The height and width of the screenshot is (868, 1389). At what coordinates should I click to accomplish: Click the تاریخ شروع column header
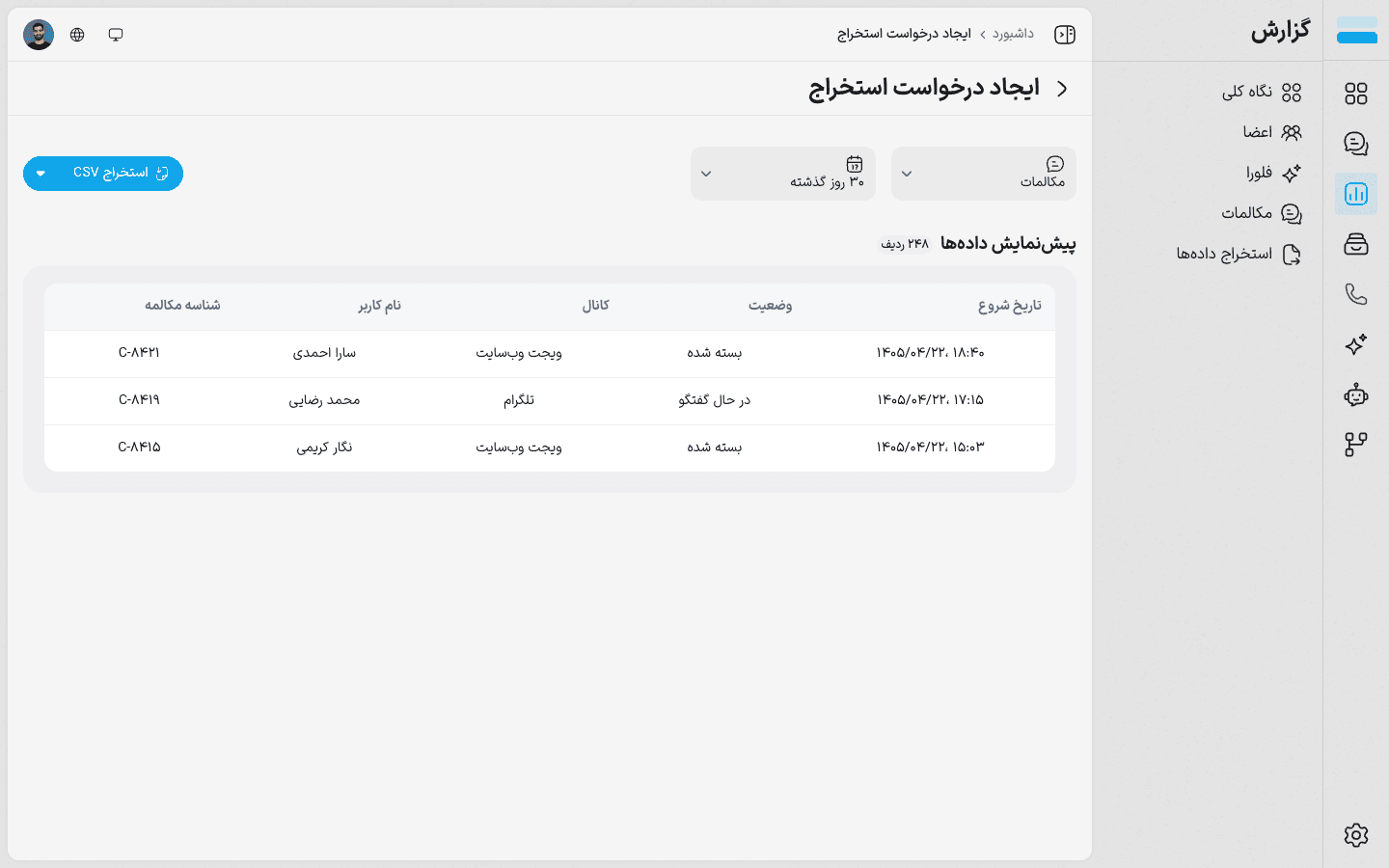click(1010, 306)
